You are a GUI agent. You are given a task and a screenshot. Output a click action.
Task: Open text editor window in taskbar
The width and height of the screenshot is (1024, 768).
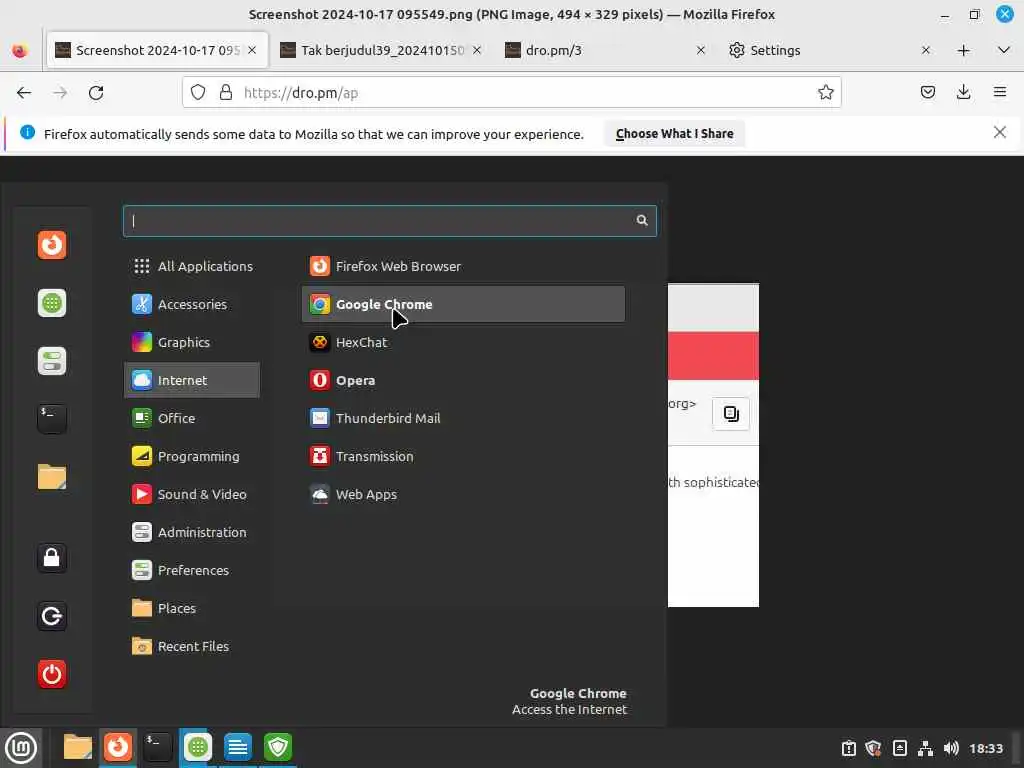pos(238,747)
